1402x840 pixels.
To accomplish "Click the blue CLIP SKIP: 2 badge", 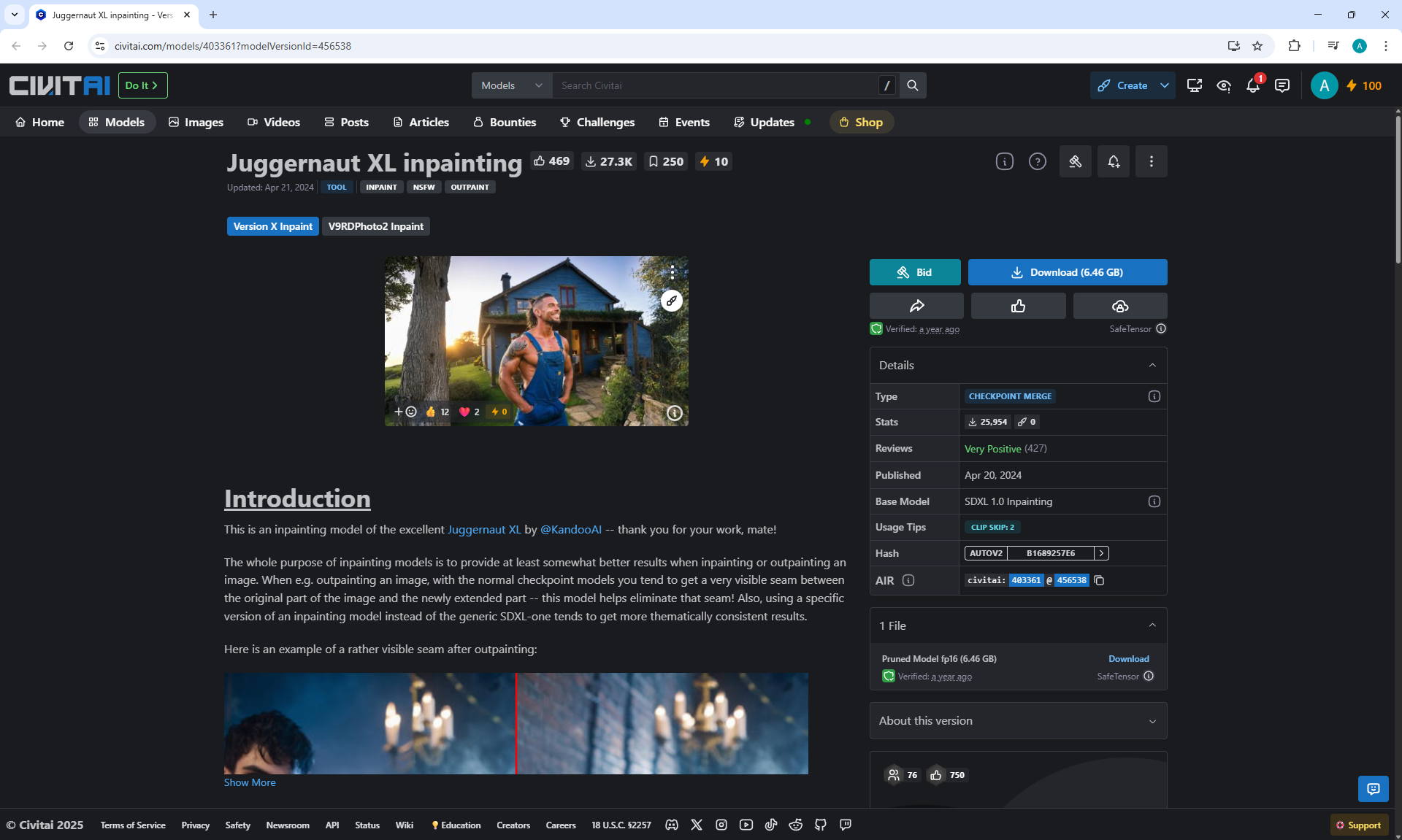I will [x=992, y=527].
